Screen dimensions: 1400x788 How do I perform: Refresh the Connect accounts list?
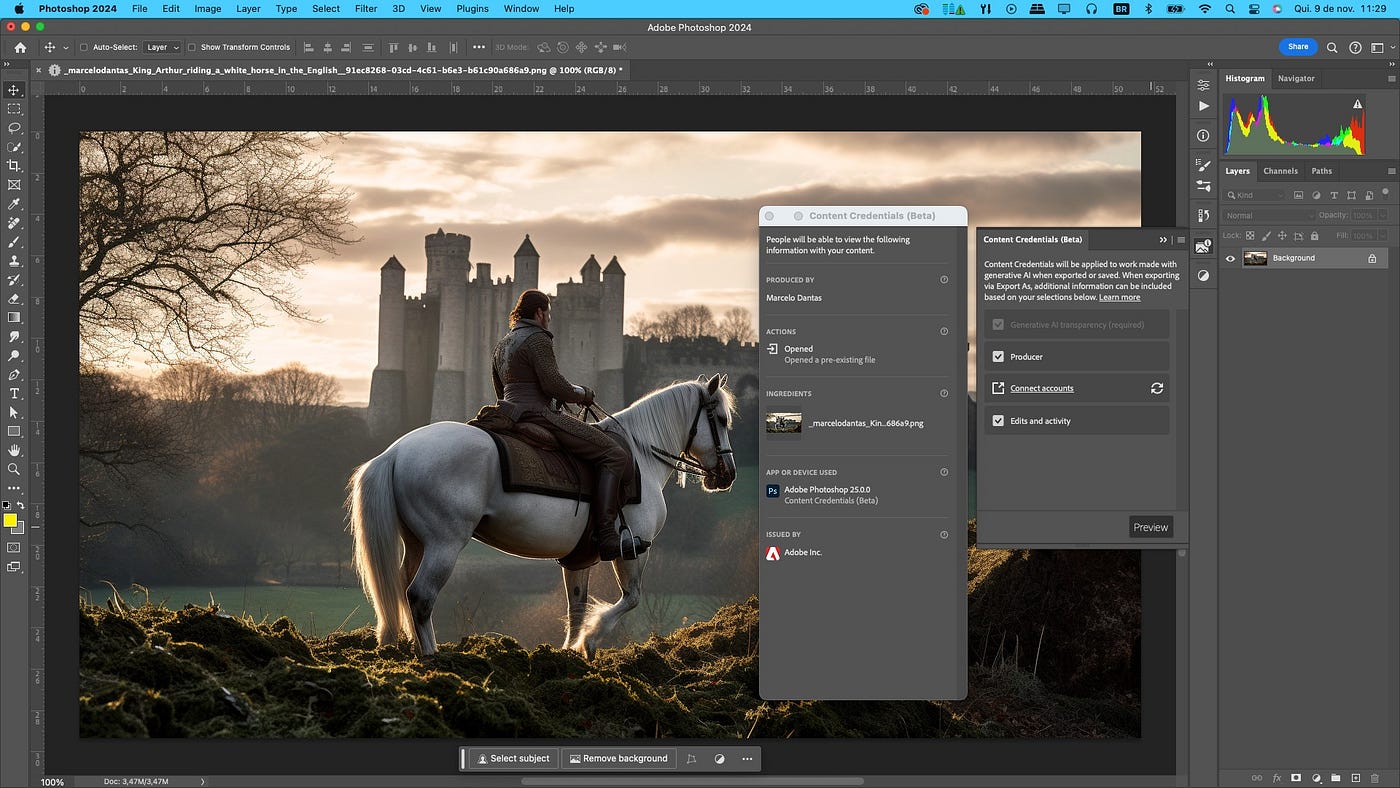click(x=1157, y=388)
